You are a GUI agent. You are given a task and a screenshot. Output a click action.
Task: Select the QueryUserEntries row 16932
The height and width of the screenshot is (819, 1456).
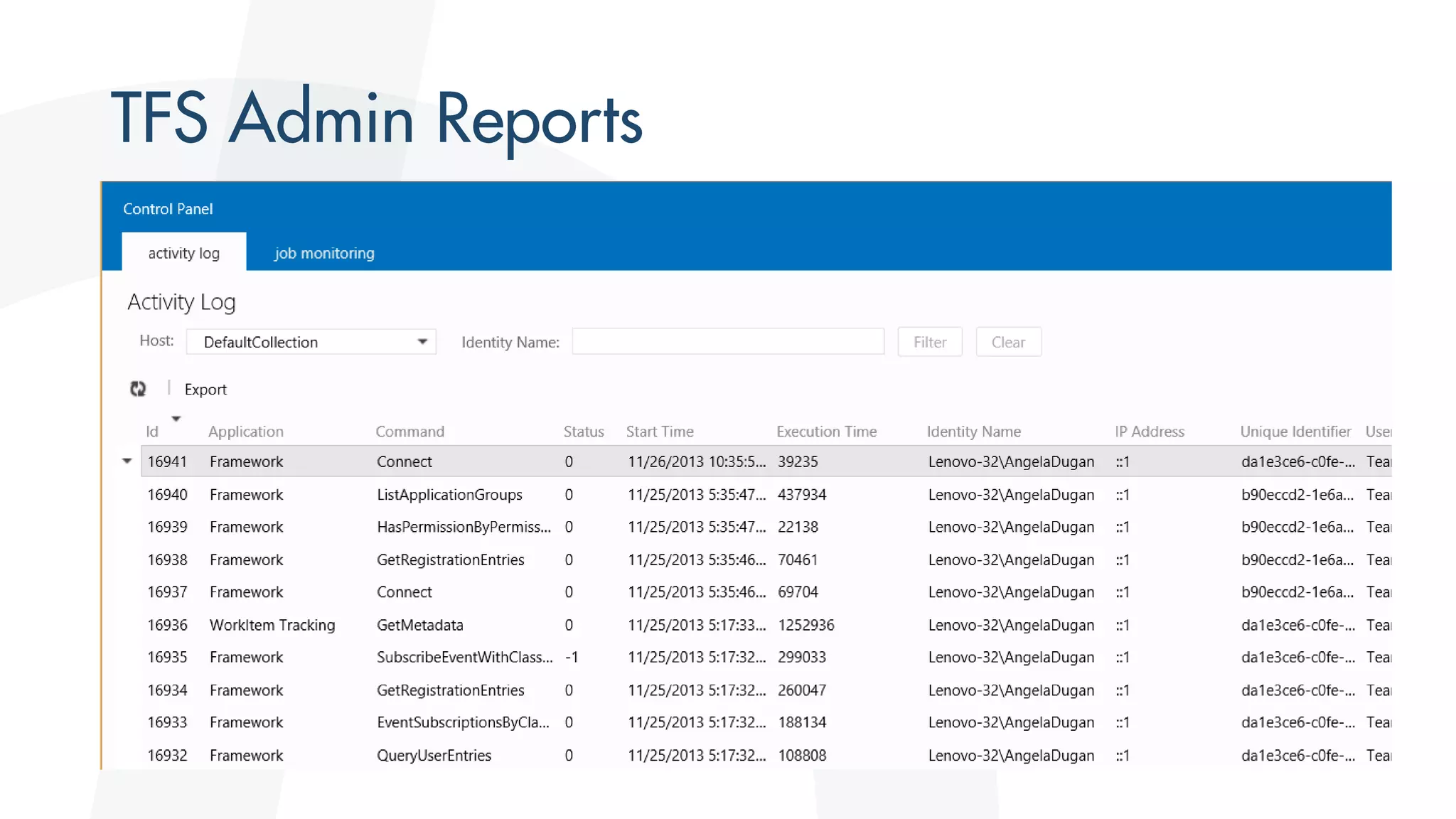[434, 755]
